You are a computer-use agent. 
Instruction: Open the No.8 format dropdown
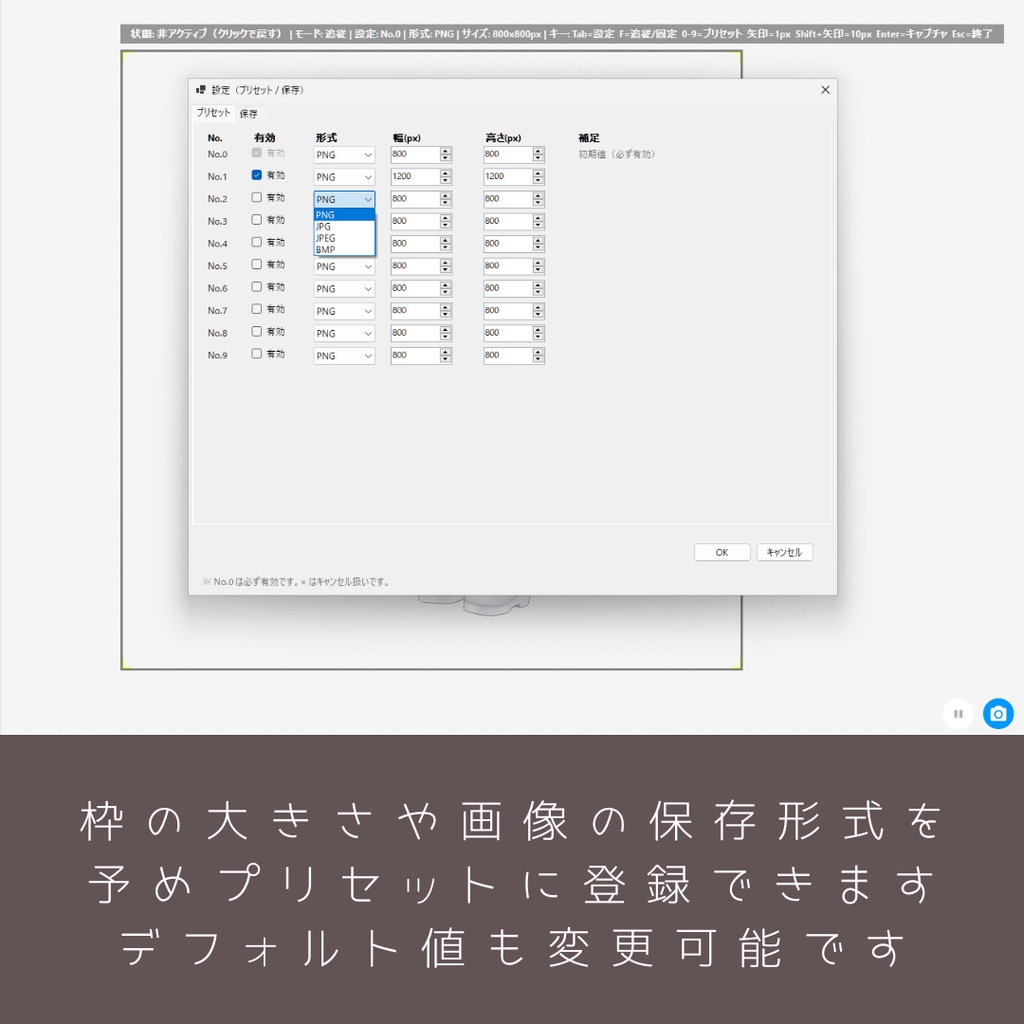344,333
